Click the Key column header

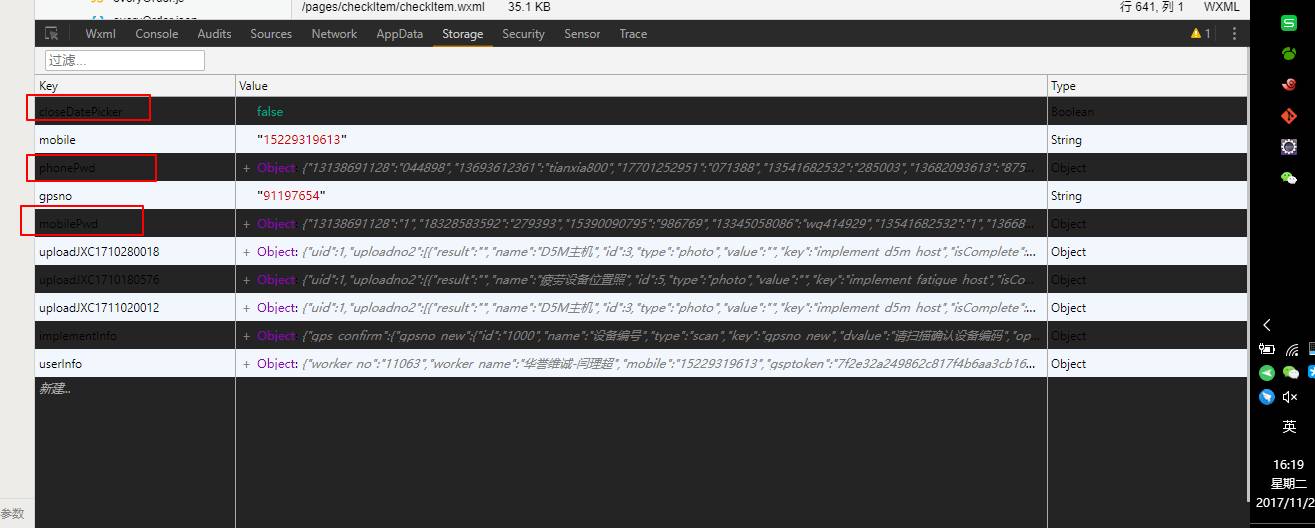[x=136, y=86]
